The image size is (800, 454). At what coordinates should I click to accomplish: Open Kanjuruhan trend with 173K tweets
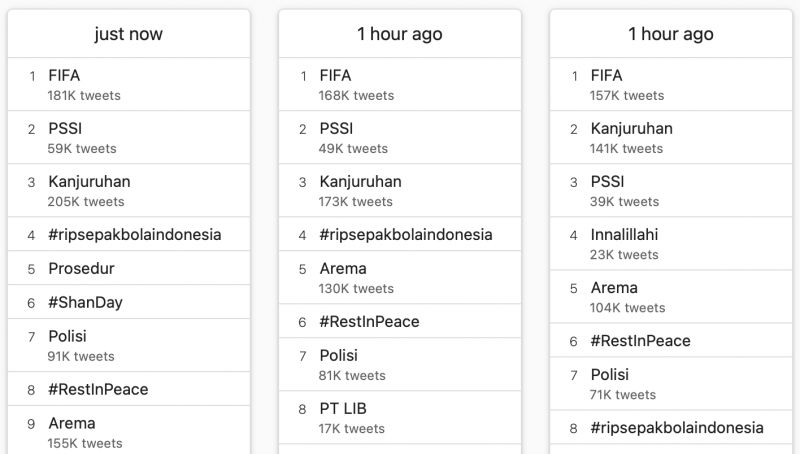pyautogui.click(x=400, y=190)
